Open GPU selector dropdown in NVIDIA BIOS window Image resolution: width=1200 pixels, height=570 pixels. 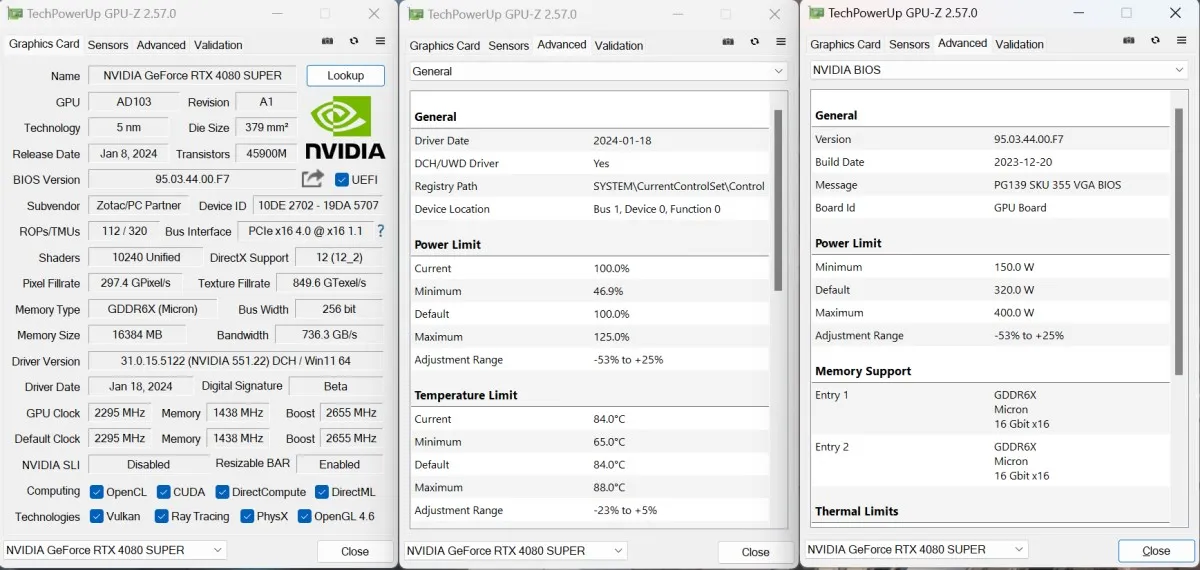point(916,549)
